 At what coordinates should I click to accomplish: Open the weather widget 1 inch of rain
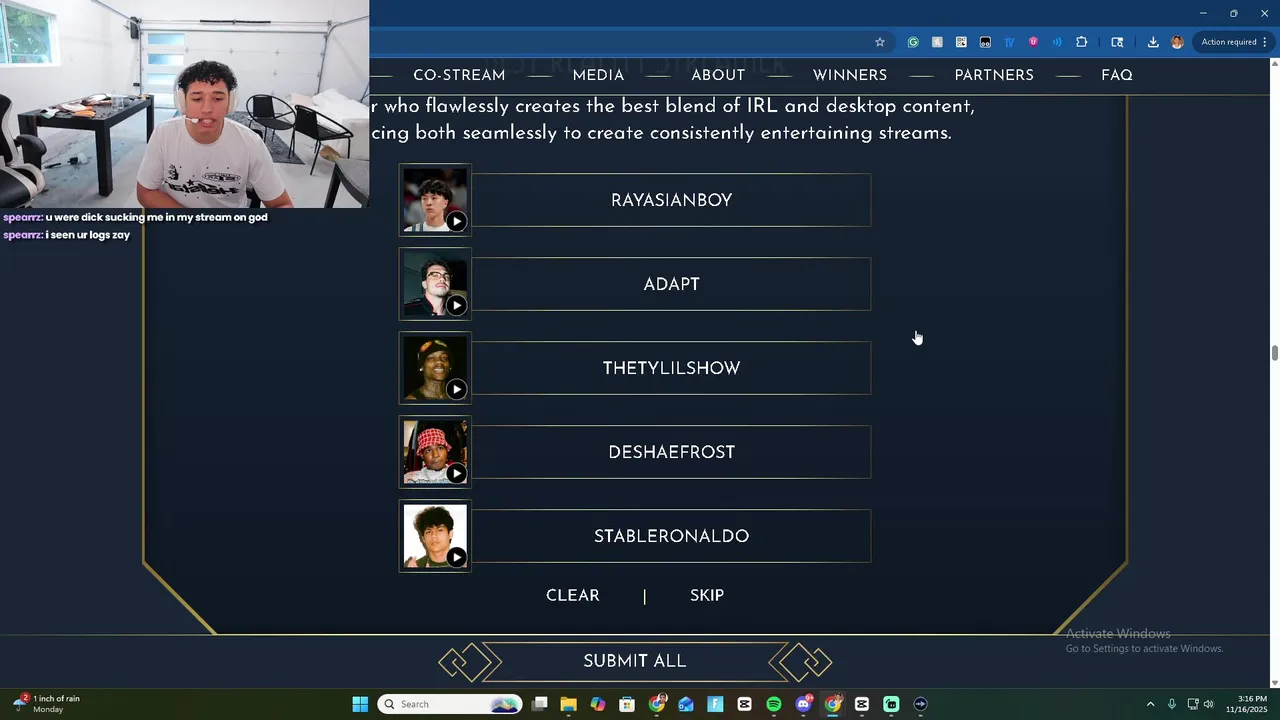pos(47,704)
